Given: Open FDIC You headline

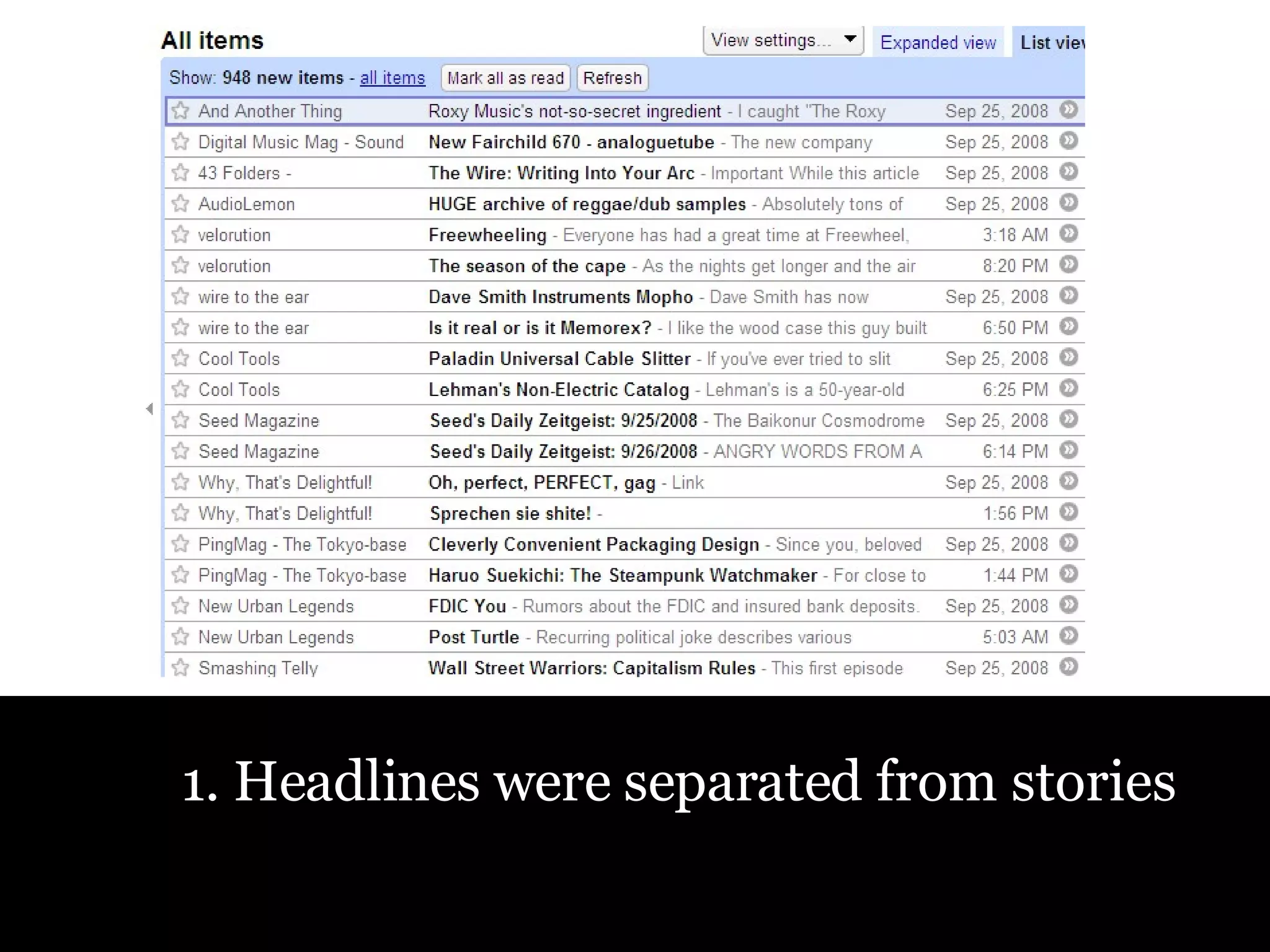Looking at the screenshot, I should point(467,606).
